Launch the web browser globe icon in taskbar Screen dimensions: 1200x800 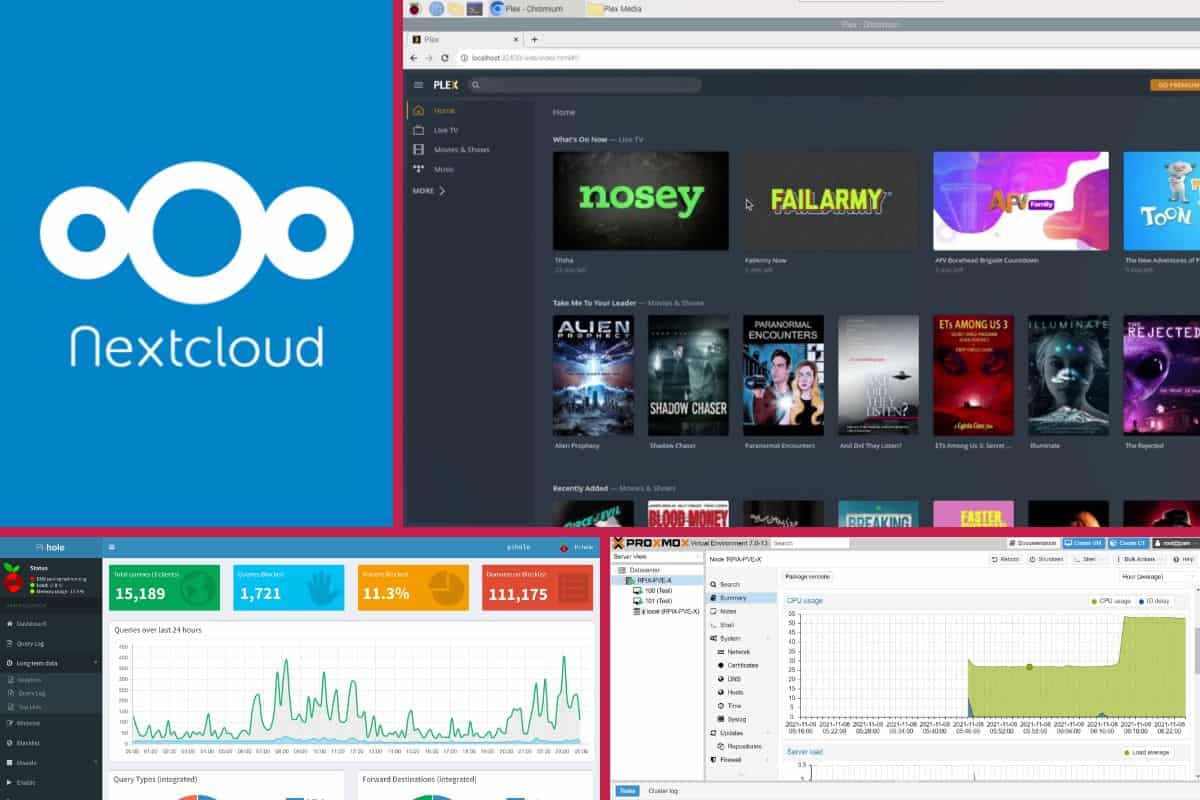point(436,8)
